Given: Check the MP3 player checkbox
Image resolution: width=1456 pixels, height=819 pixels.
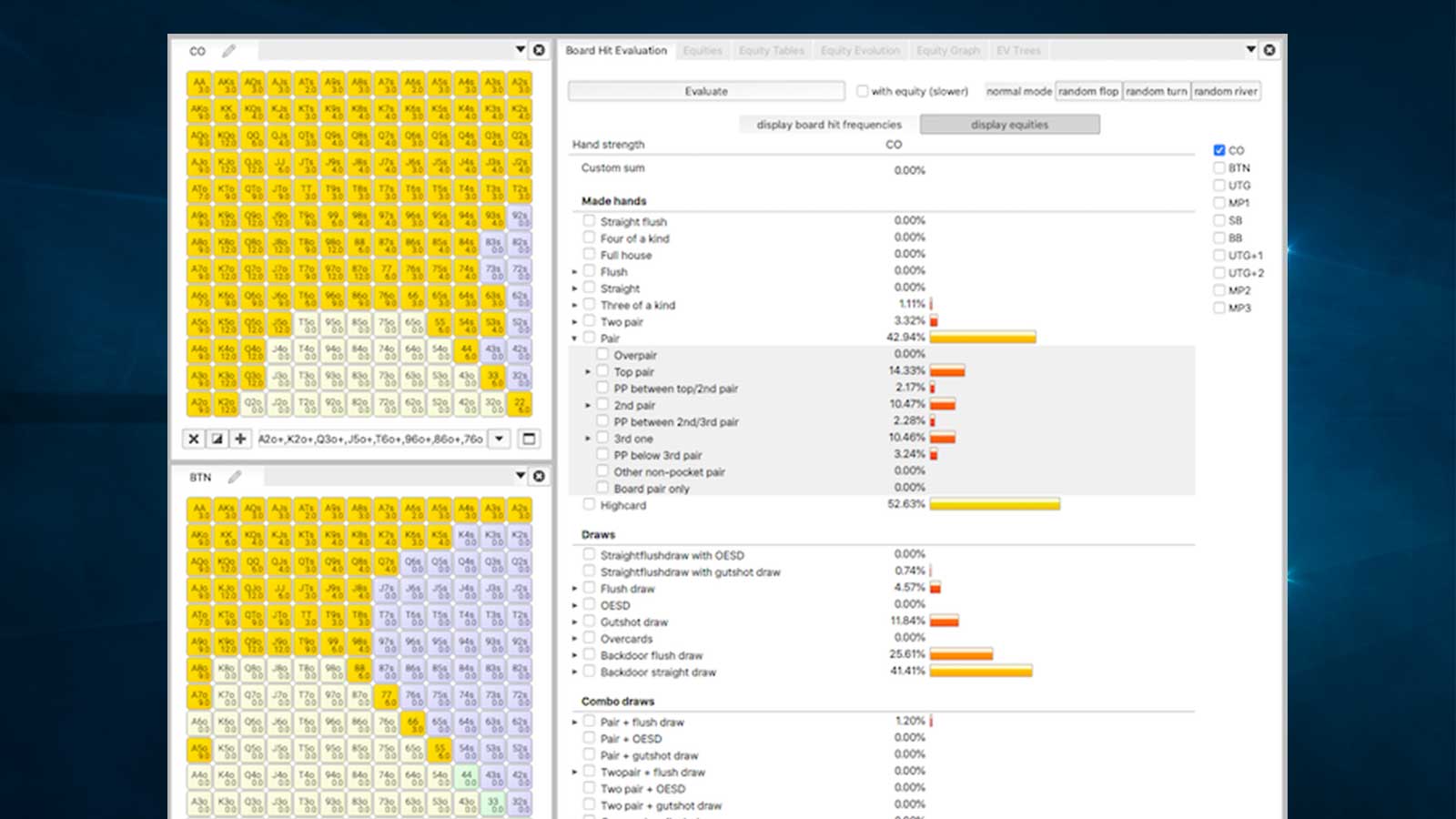Looking at the screenshot, I should point(1219,308).
